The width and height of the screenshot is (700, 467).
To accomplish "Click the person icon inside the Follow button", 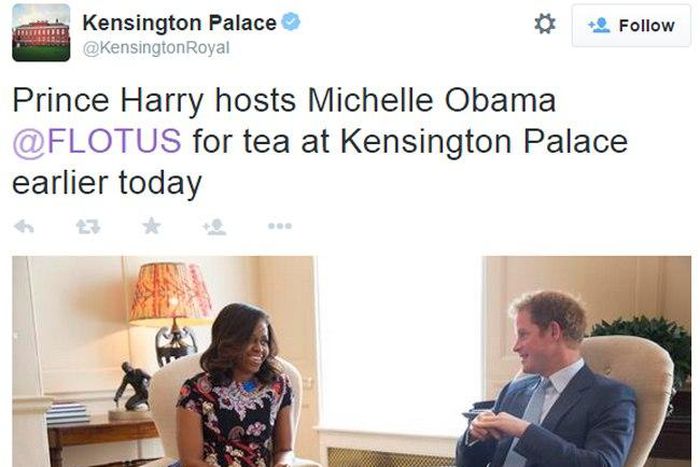I will 599,25.
